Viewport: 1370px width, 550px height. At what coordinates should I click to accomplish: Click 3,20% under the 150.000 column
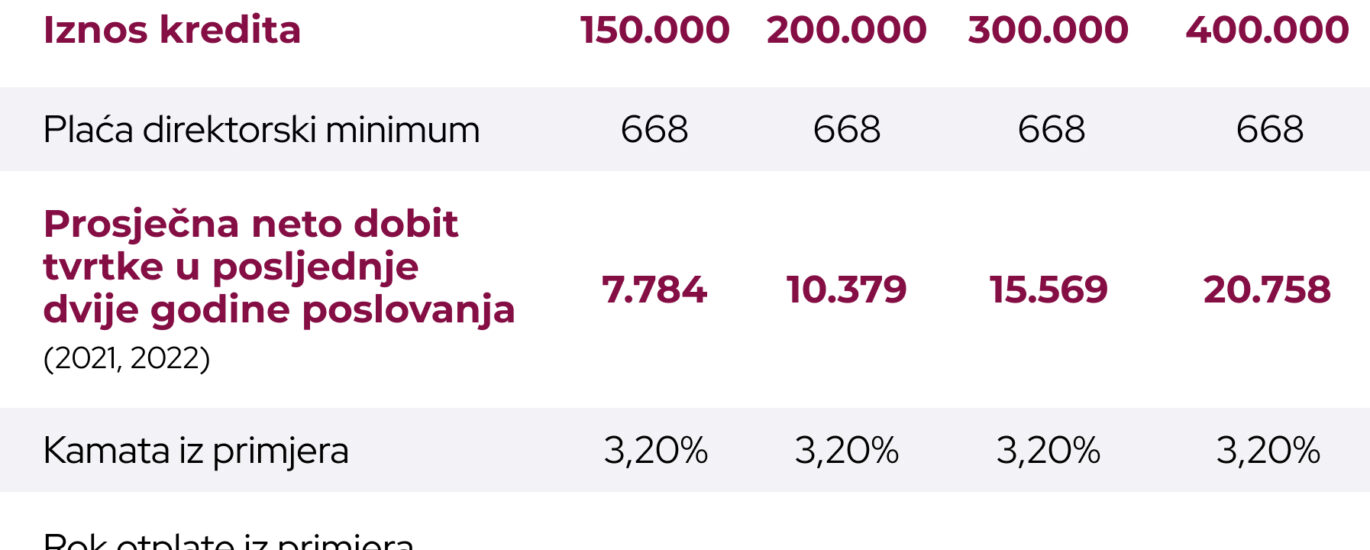point(655,451)
